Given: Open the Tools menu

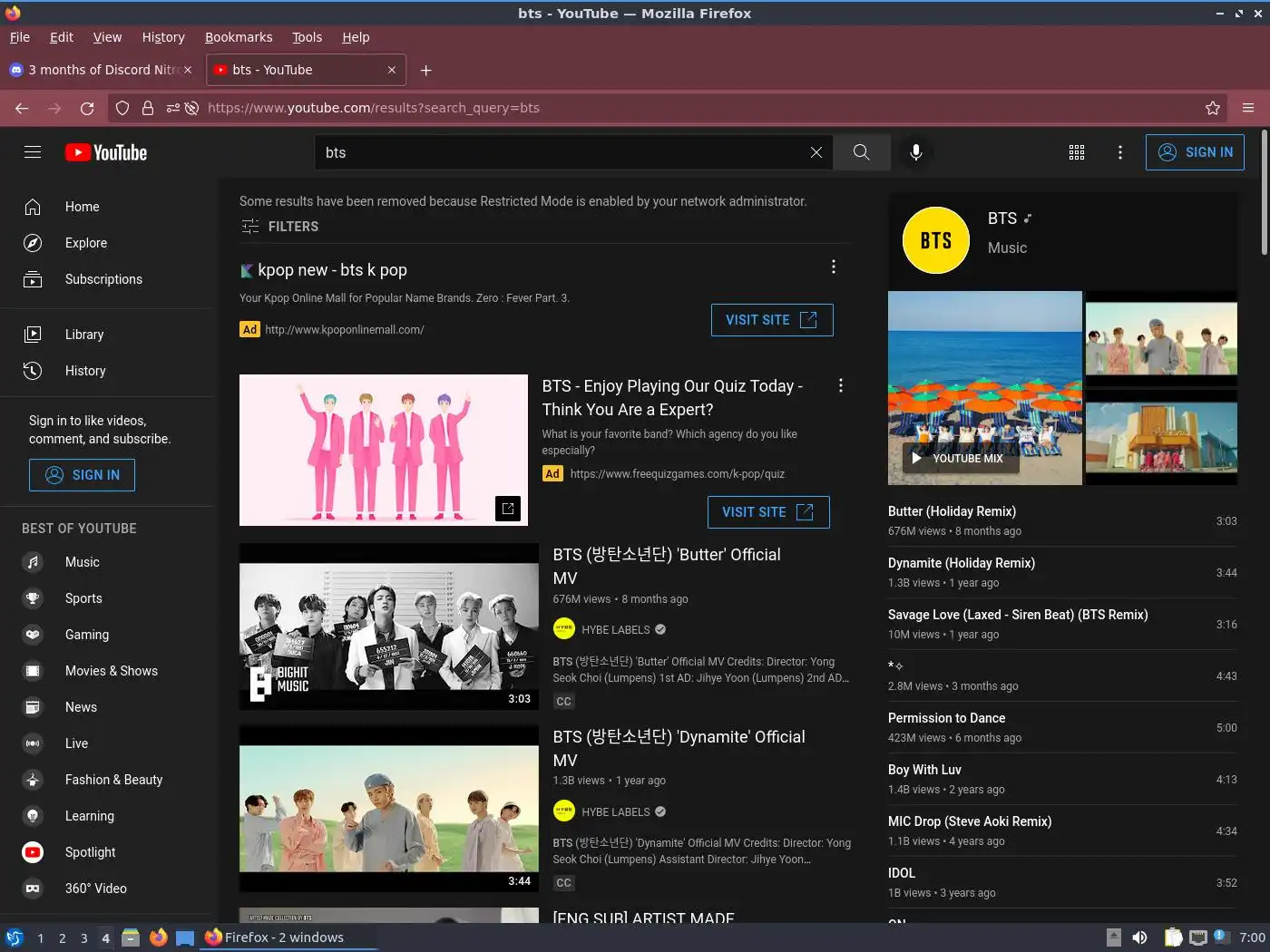Looking at the screenshot, I should click(307, 37).
